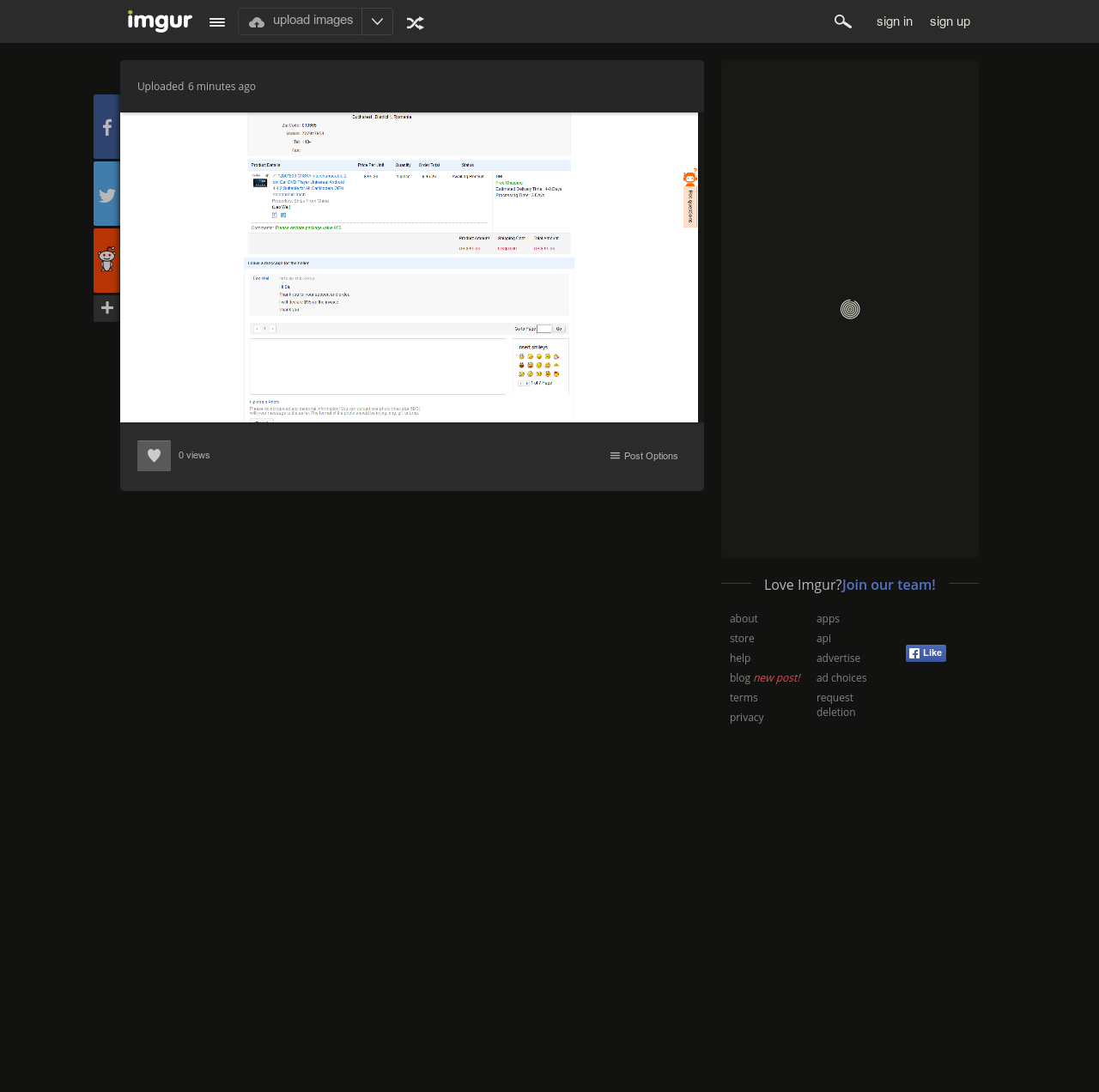Favorite the post with heart button
Screen dimensions: 1099x1092
pos(154,456)
